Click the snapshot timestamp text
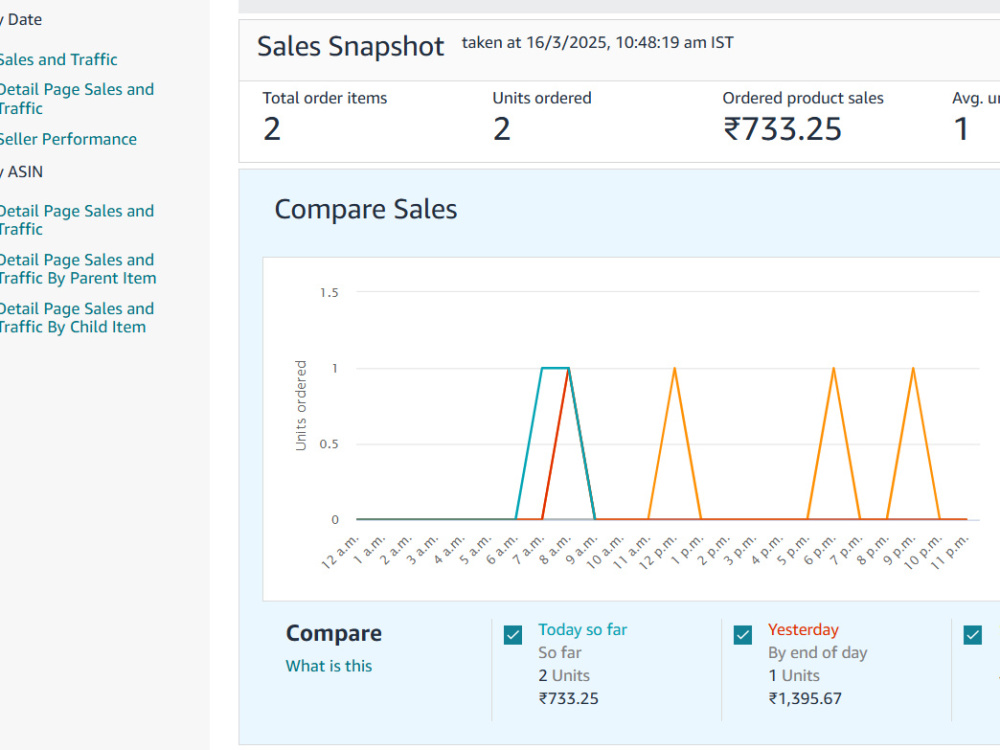 pyautogui.click(x=597, y=43)
